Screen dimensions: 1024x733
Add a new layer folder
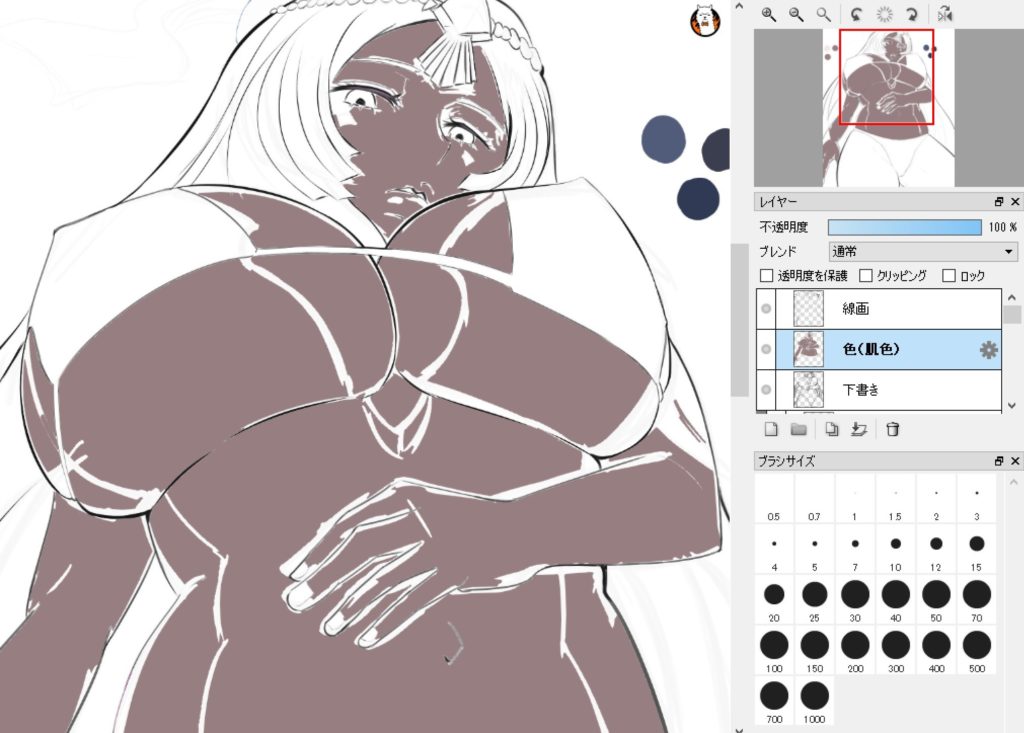point(798,429)
